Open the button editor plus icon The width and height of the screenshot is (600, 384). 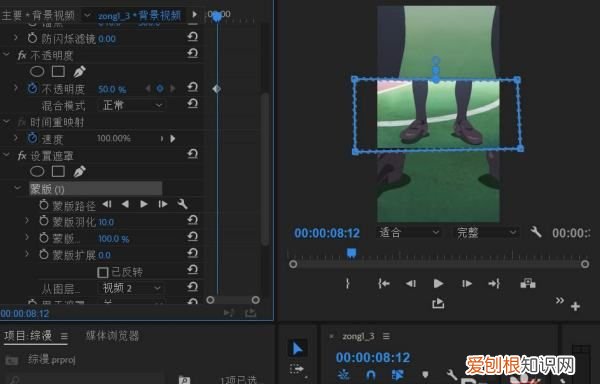[575, 306]
